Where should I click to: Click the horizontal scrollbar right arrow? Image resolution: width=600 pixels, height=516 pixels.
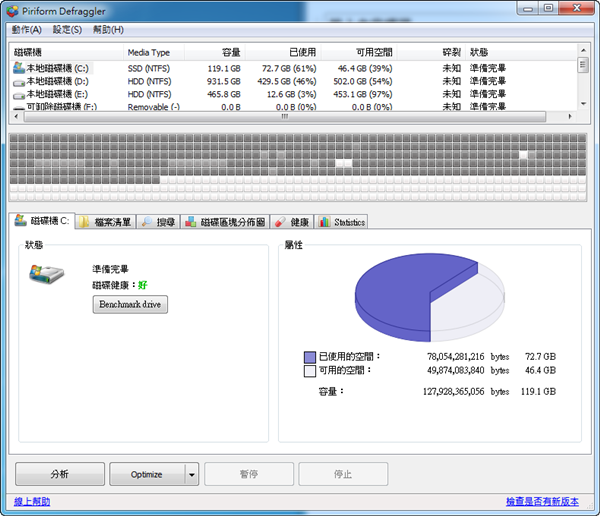pyautogui.click(x=570, y=117)
